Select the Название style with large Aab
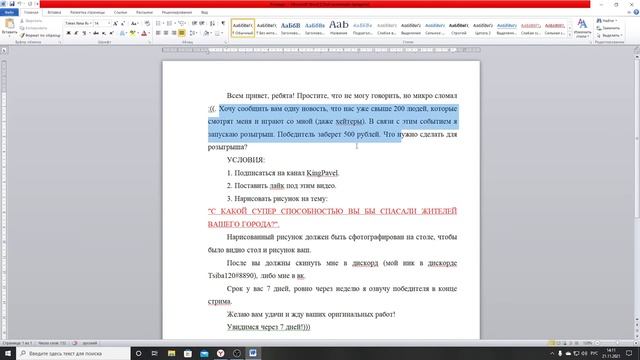The width and height of the screenshot is (640, 360). click(x=339, y=28)
